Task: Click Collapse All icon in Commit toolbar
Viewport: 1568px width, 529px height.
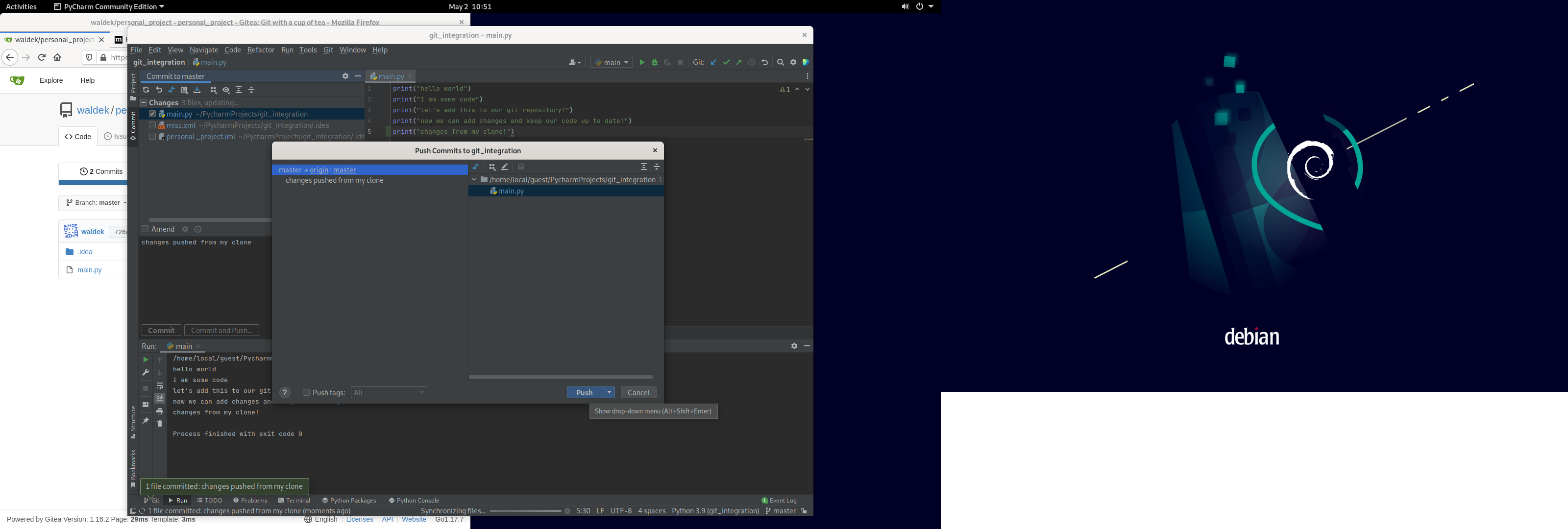Action: (x=252, y=90)
